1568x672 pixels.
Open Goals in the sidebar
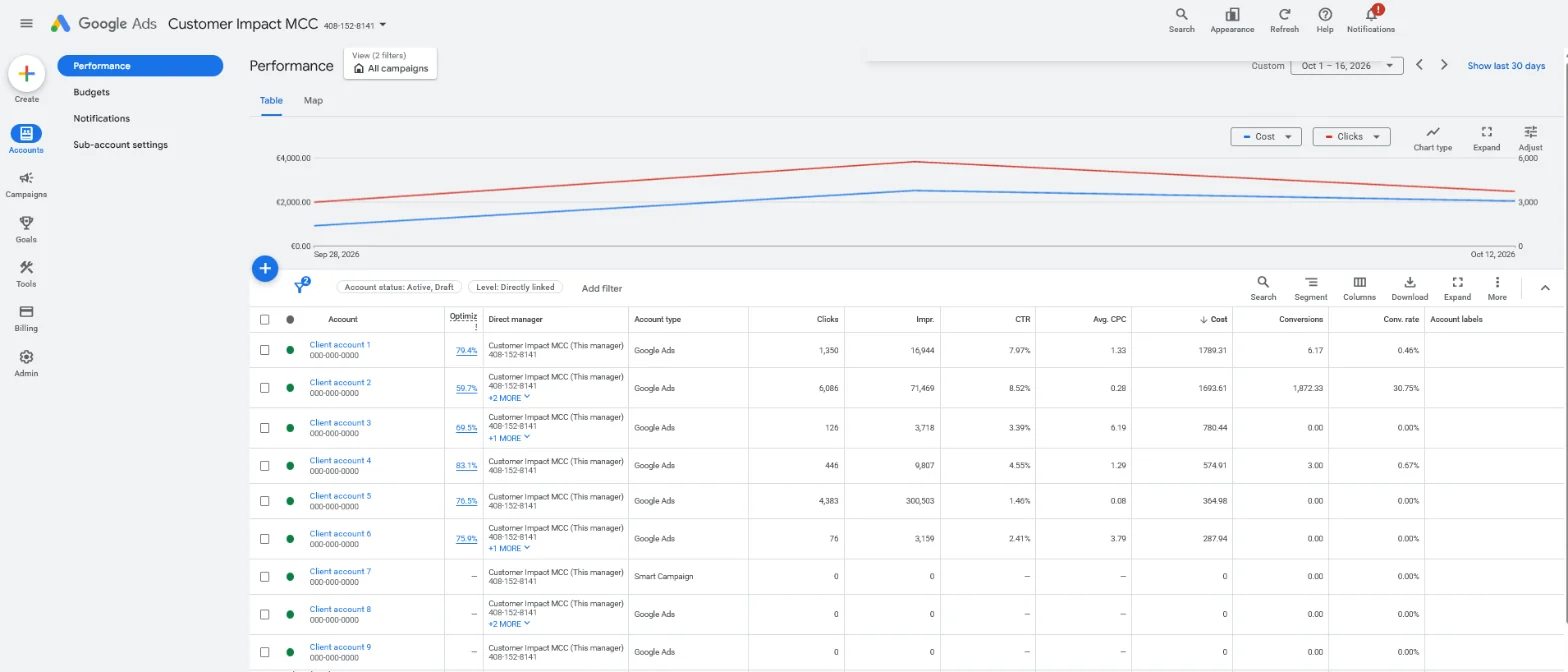point(26,229)
